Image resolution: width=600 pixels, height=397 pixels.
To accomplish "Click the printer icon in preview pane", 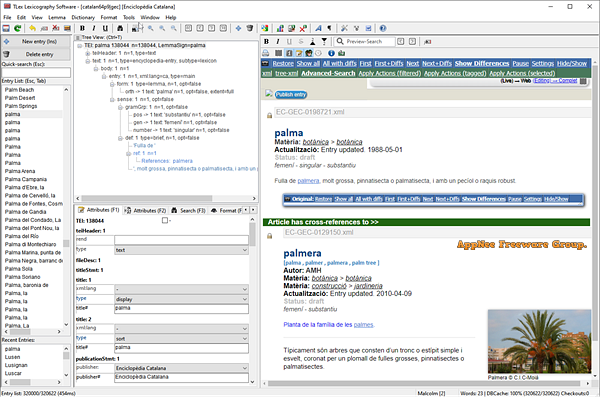I will pyautogui.click(x=266, y=53).
